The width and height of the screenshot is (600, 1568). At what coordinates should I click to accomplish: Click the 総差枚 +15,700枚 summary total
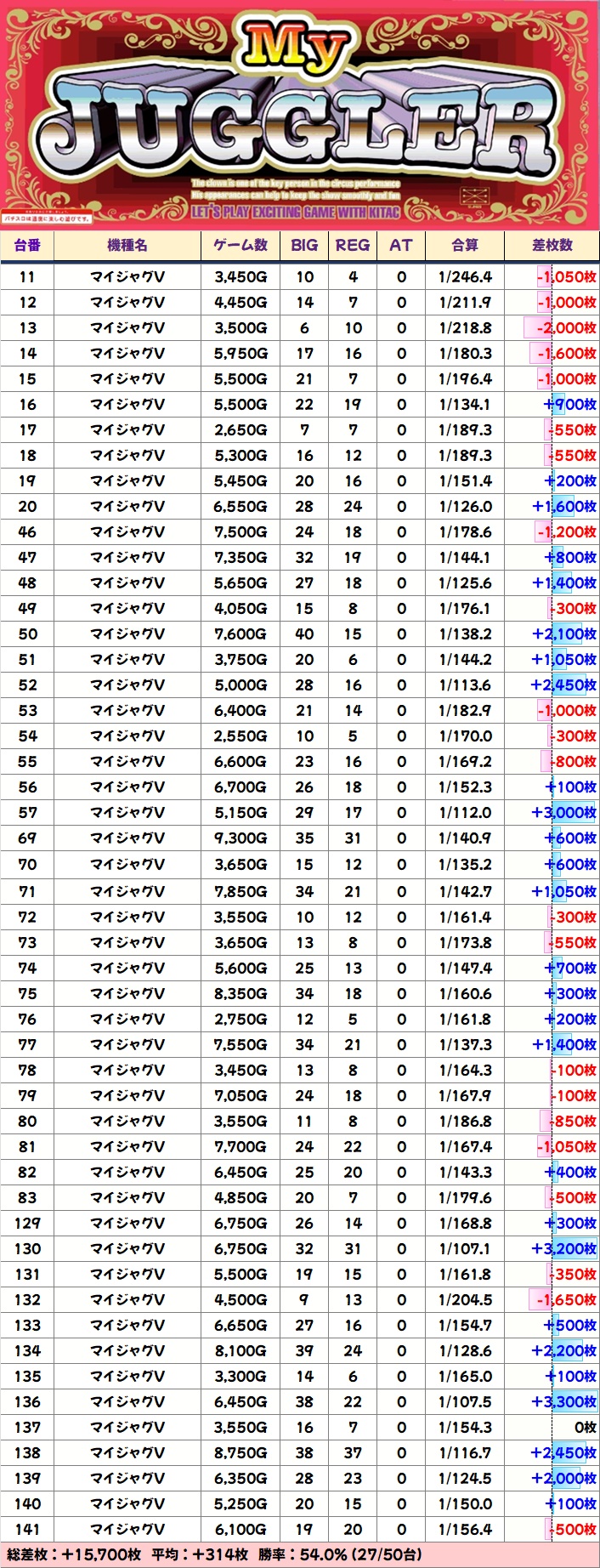74,1555
